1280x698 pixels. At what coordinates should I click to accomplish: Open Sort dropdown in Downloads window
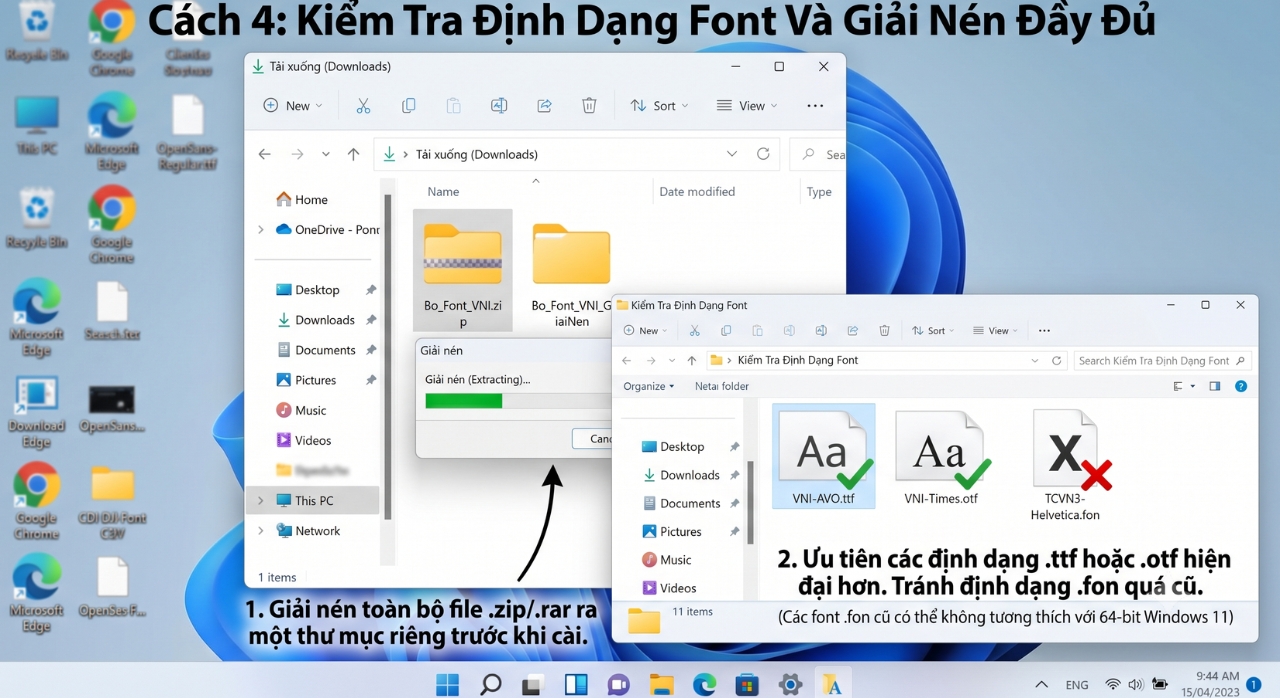coord(659,105)
